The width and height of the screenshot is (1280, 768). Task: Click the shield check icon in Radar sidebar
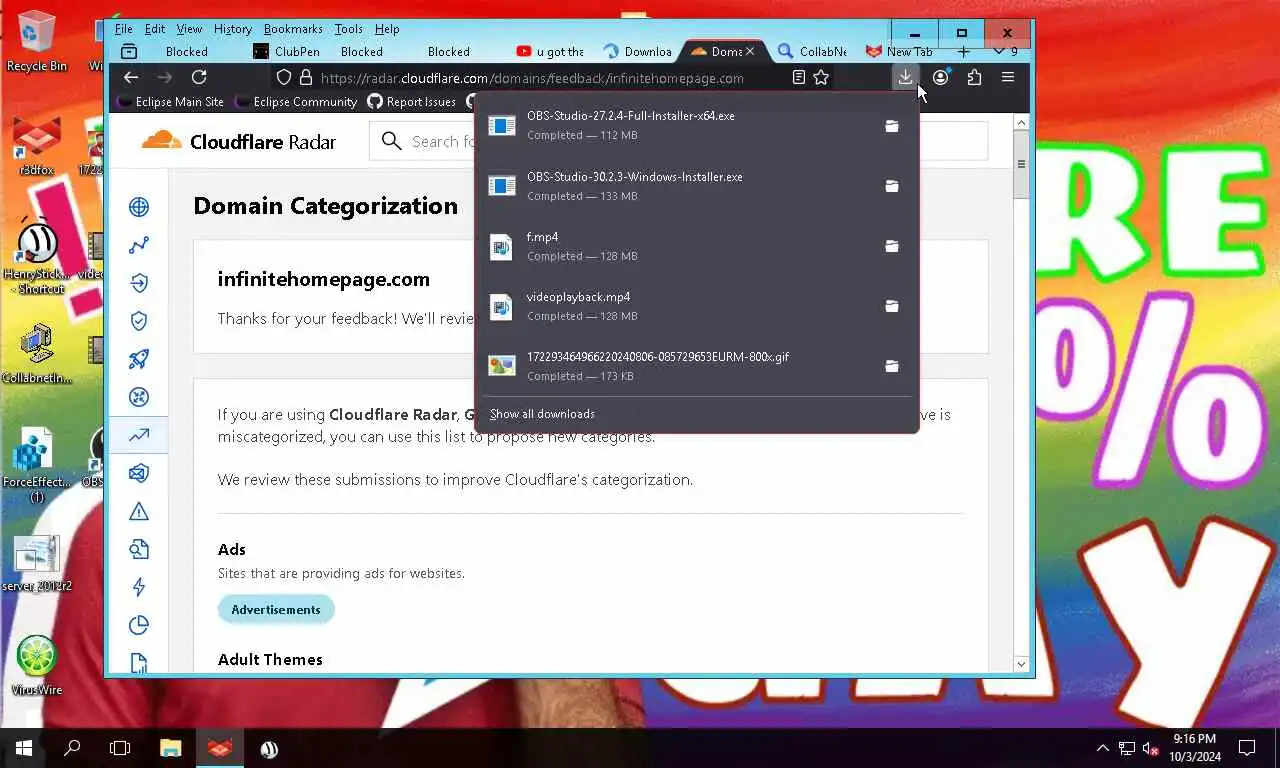tap(139, 321)
